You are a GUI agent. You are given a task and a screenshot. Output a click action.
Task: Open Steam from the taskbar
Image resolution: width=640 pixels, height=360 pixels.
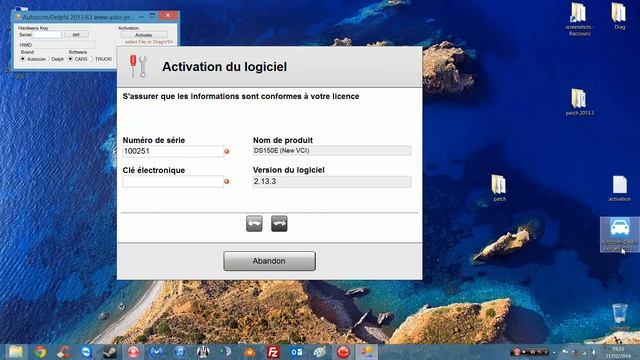coord(110,352)
